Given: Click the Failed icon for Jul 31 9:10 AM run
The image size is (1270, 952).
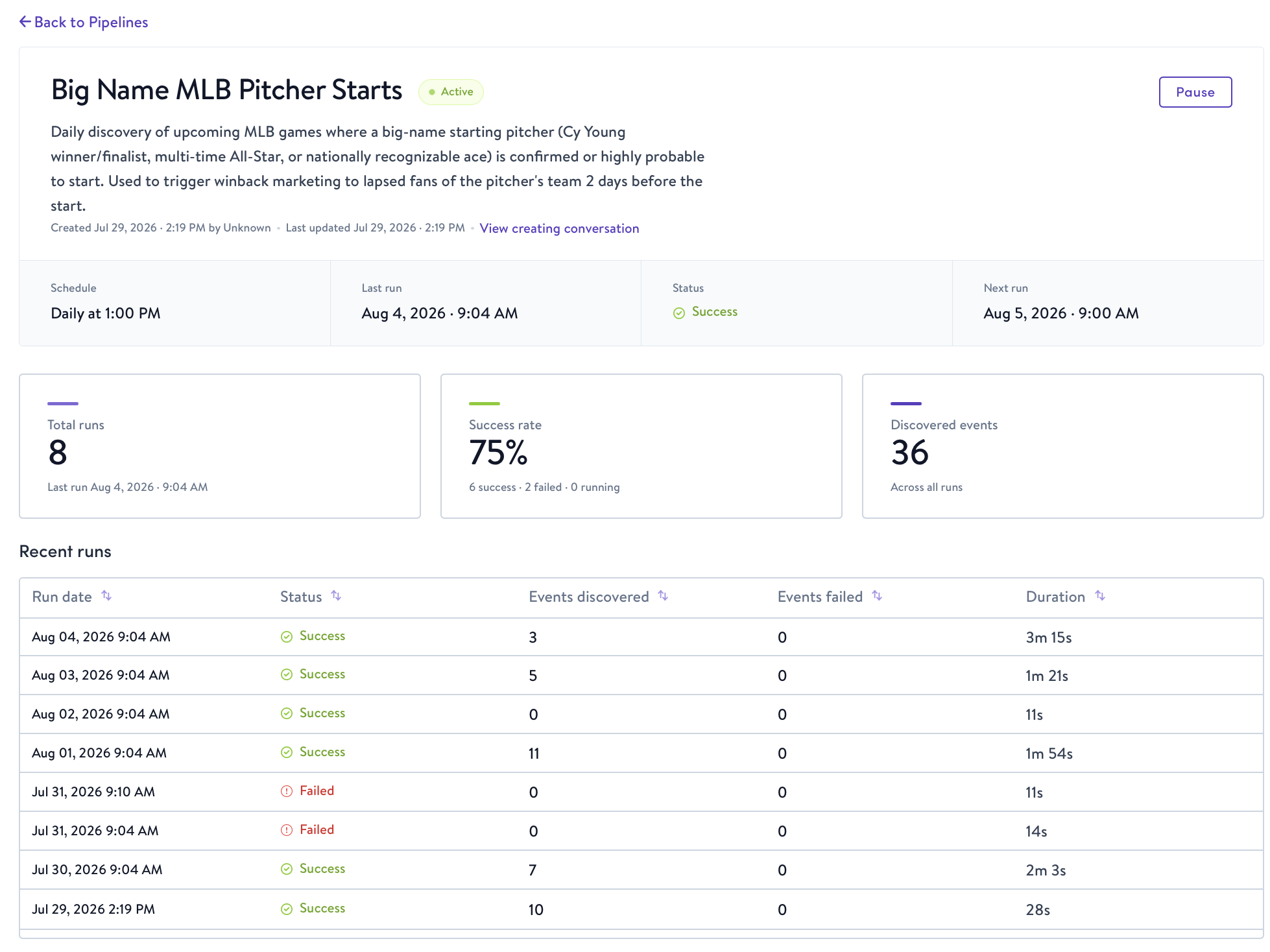Looking at the screenshot, I should (x=287, y=791).
